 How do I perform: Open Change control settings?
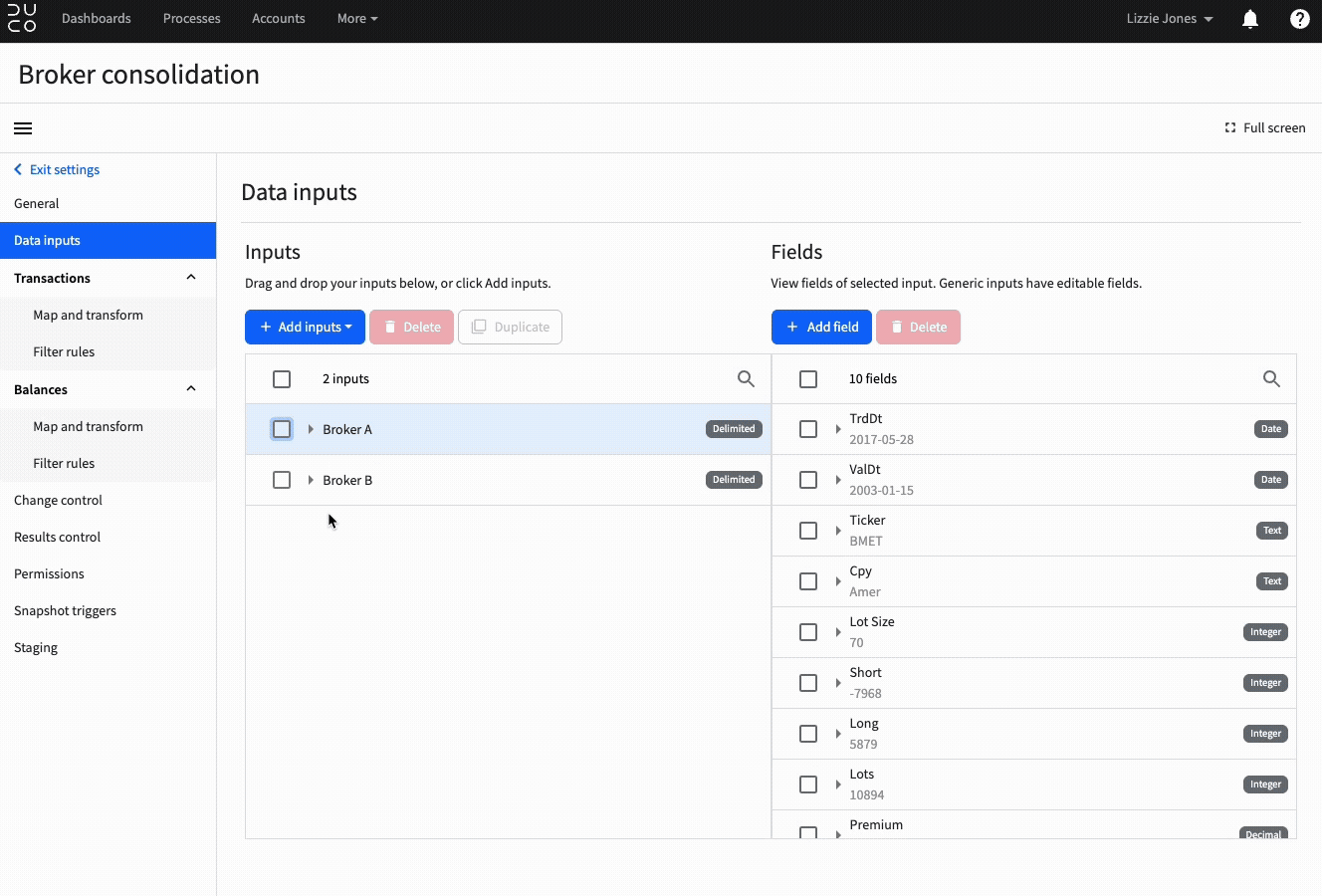108,501
